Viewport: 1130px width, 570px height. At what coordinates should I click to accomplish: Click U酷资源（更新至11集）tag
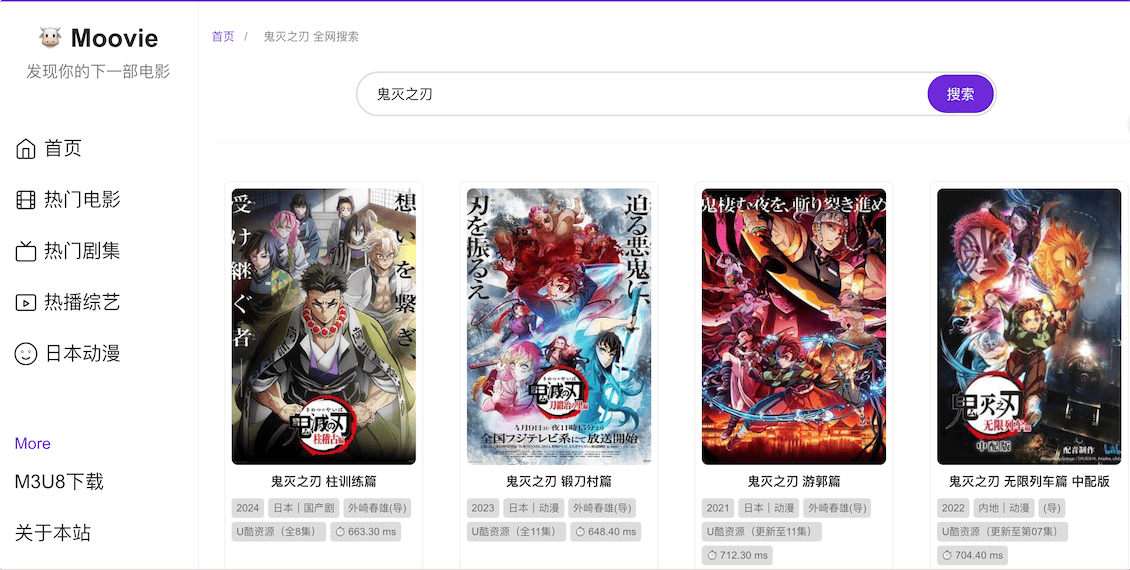[762, 532]
